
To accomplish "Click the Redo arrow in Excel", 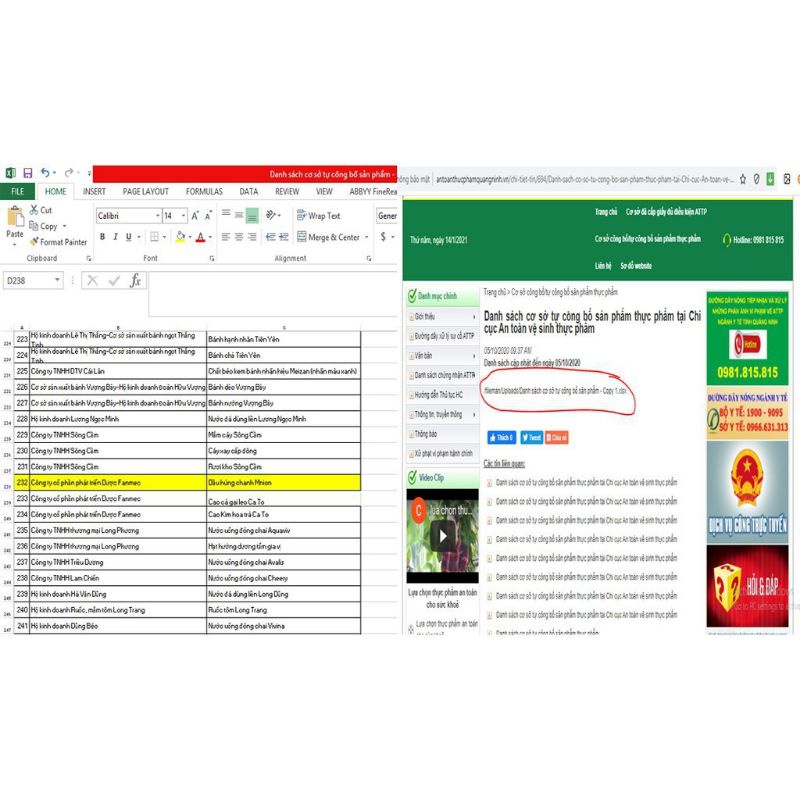I will pos(69,173).
